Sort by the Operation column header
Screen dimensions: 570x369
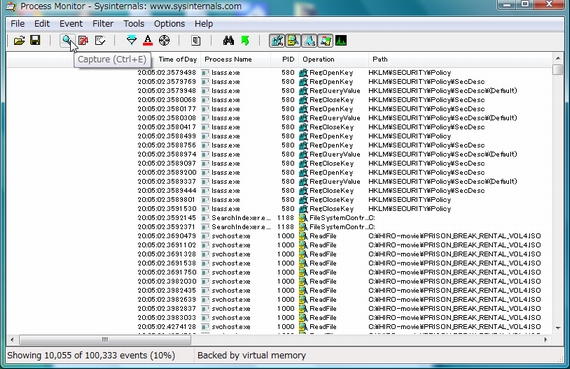click(333, 59)
